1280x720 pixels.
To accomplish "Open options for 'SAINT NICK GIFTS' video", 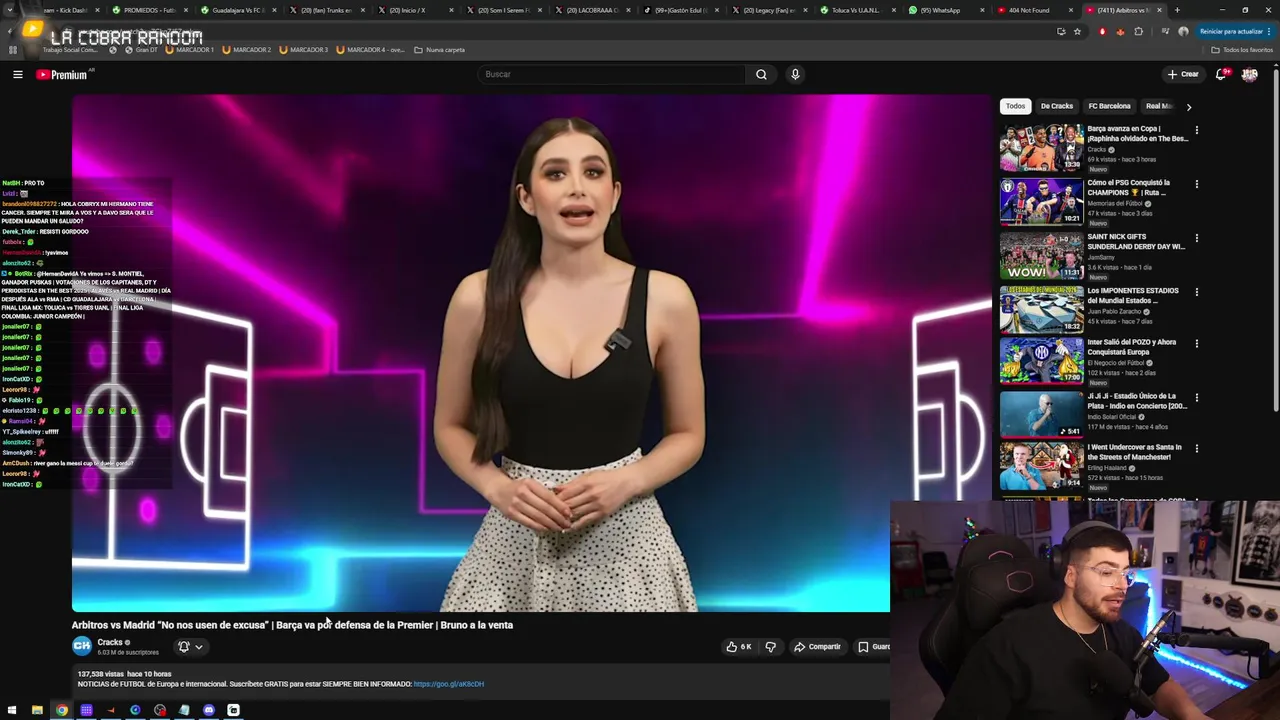I will coord(1196,238).
